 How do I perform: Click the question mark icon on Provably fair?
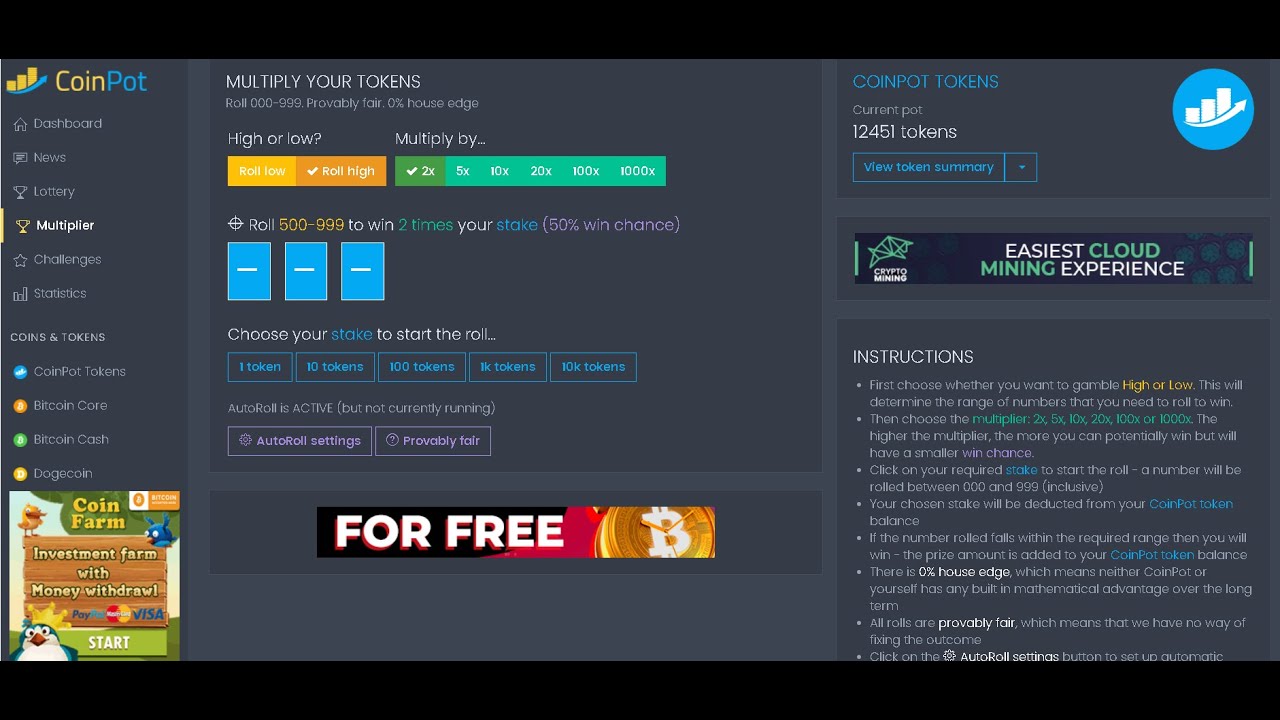click(x=392, y=440)
